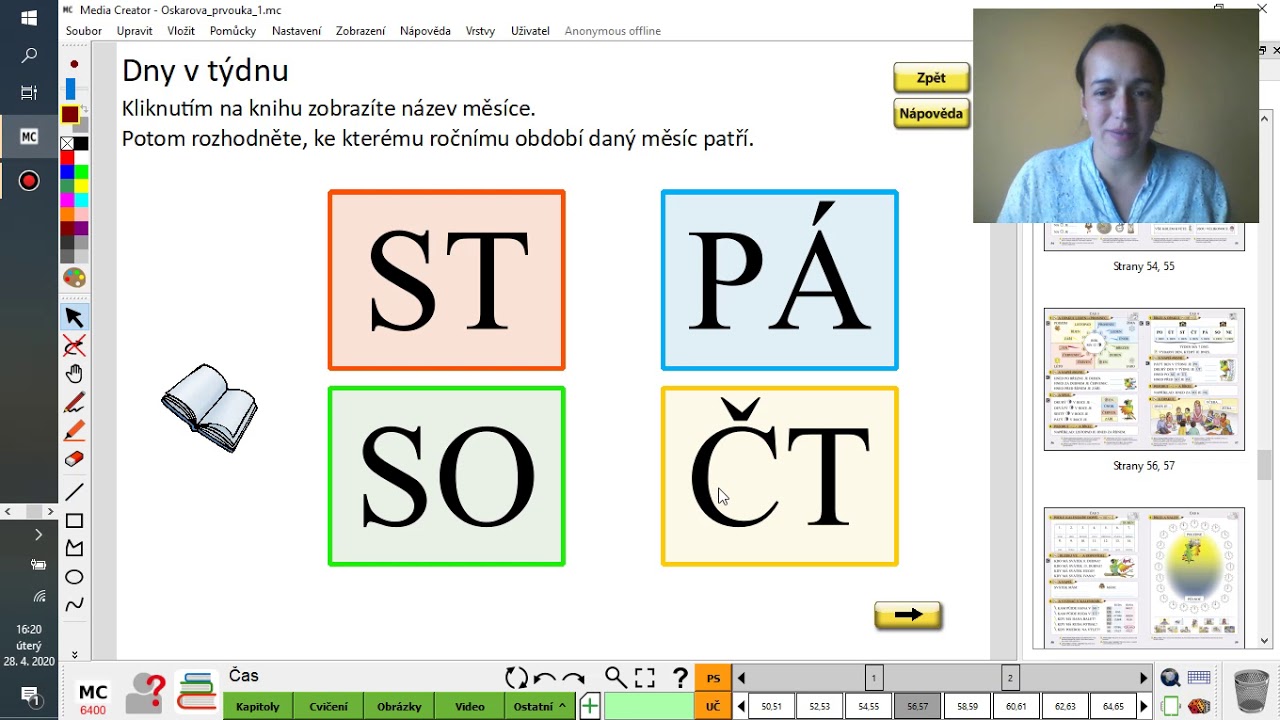Select the polygon shape tool

[x=74, y=548]
